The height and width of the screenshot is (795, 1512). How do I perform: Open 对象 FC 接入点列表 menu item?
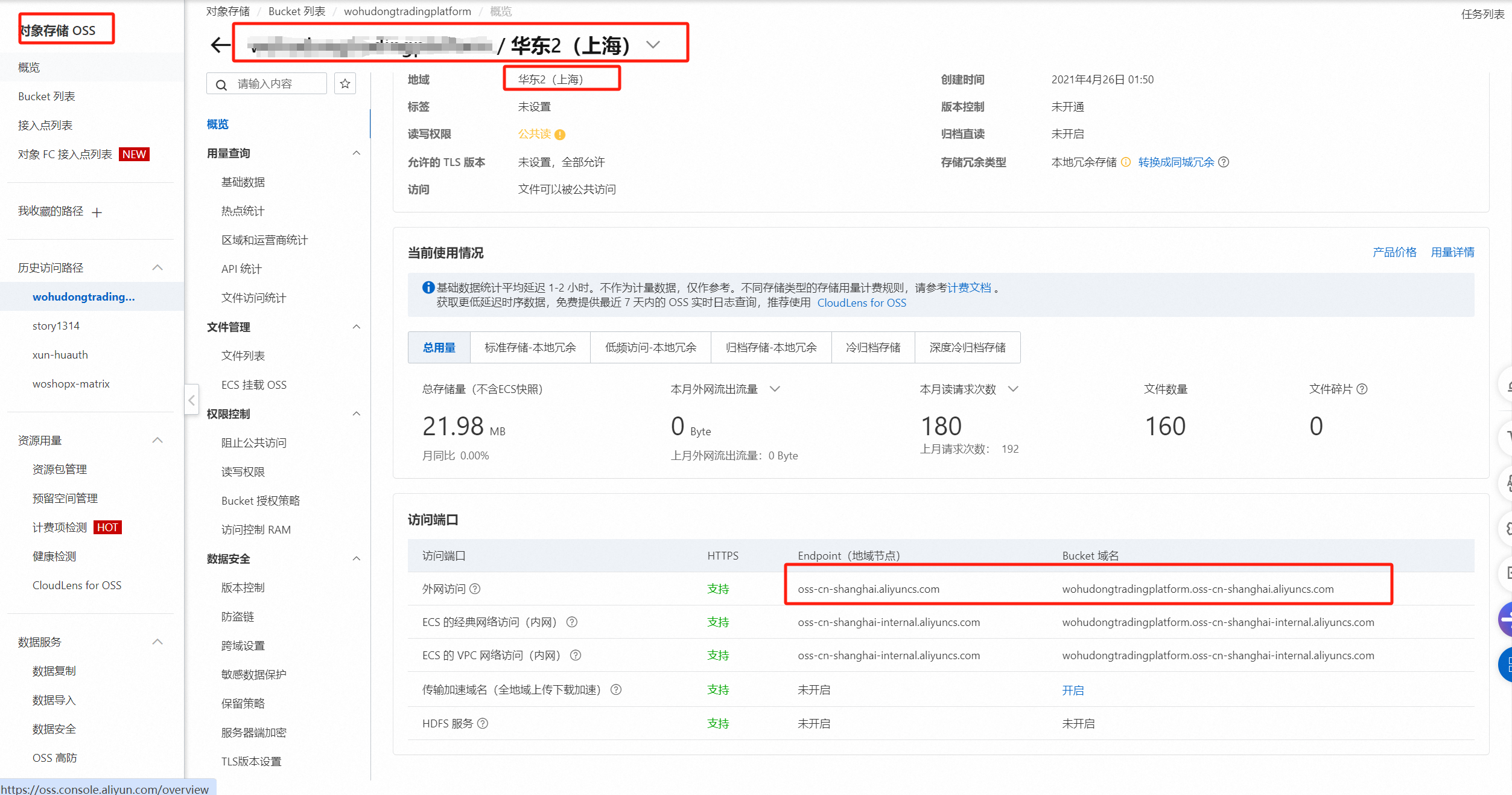click(65, 155)
